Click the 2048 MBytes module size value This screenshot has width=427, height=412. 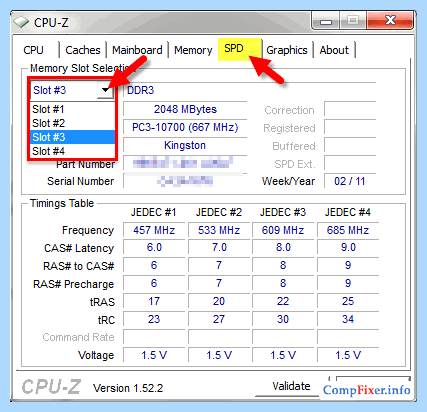tap(185, 109)
